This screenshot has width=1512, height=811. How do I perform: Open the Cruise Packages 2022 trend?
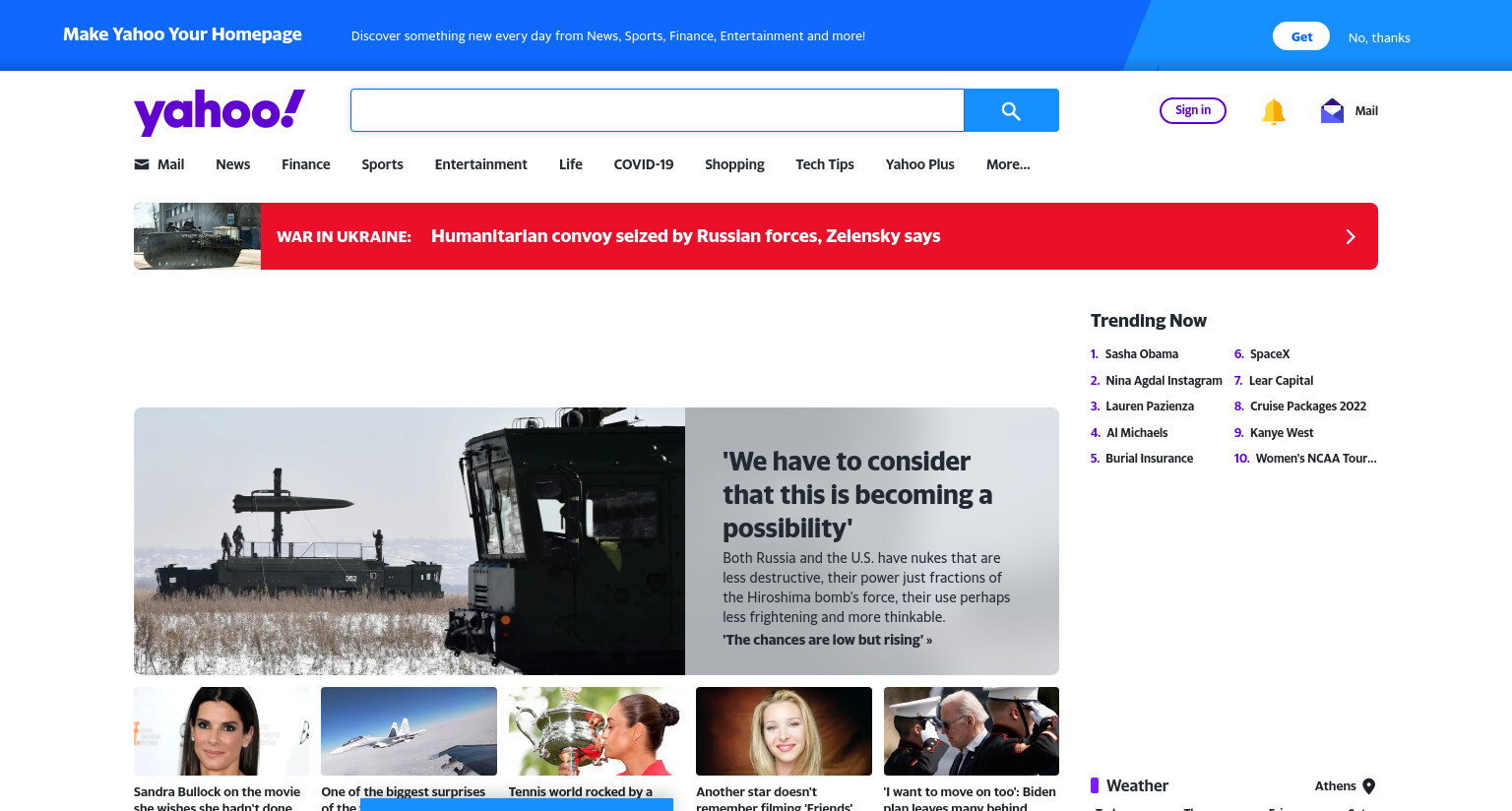pyautogui.click(x=1308, y=406)
